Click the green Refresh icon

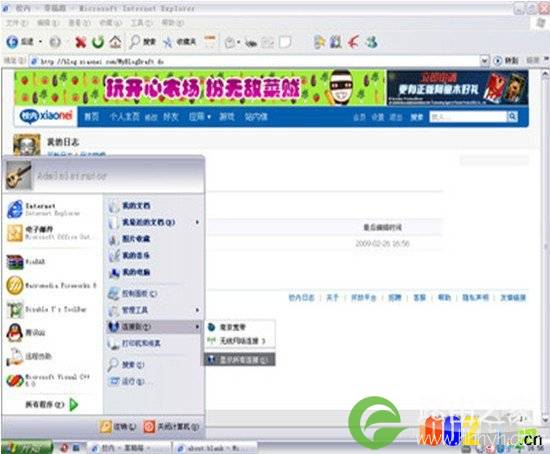pos(98,42)
